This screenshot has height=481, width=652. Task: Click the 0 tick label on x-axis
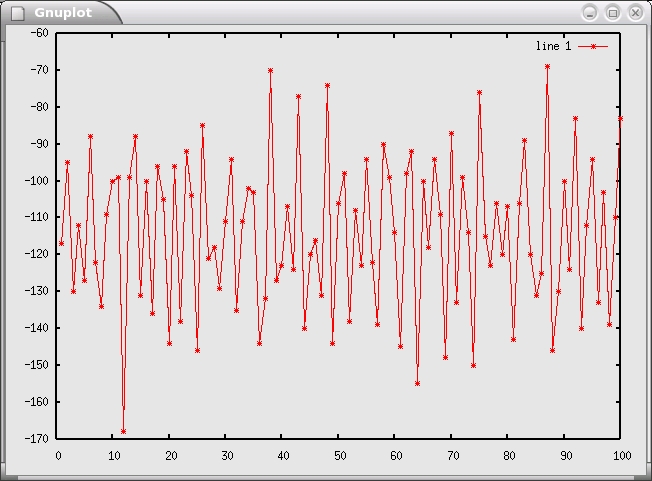pyautogui.click(x=58, y=456)
